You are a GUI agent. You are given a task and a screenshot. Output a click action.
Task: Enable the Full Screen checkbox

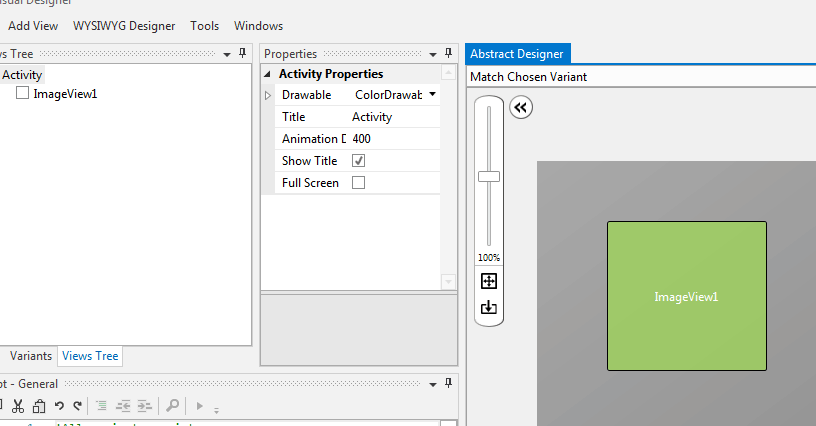359,183
